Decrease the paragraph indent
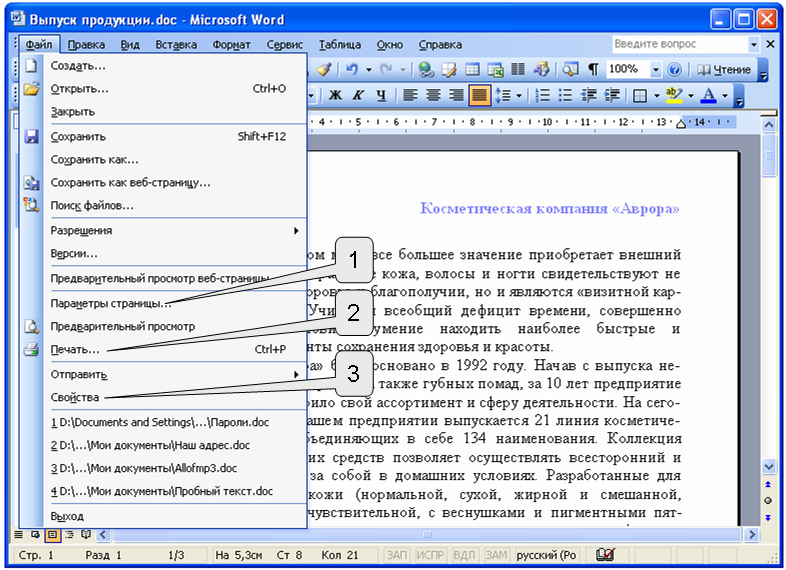 click(x=588, y=95)
